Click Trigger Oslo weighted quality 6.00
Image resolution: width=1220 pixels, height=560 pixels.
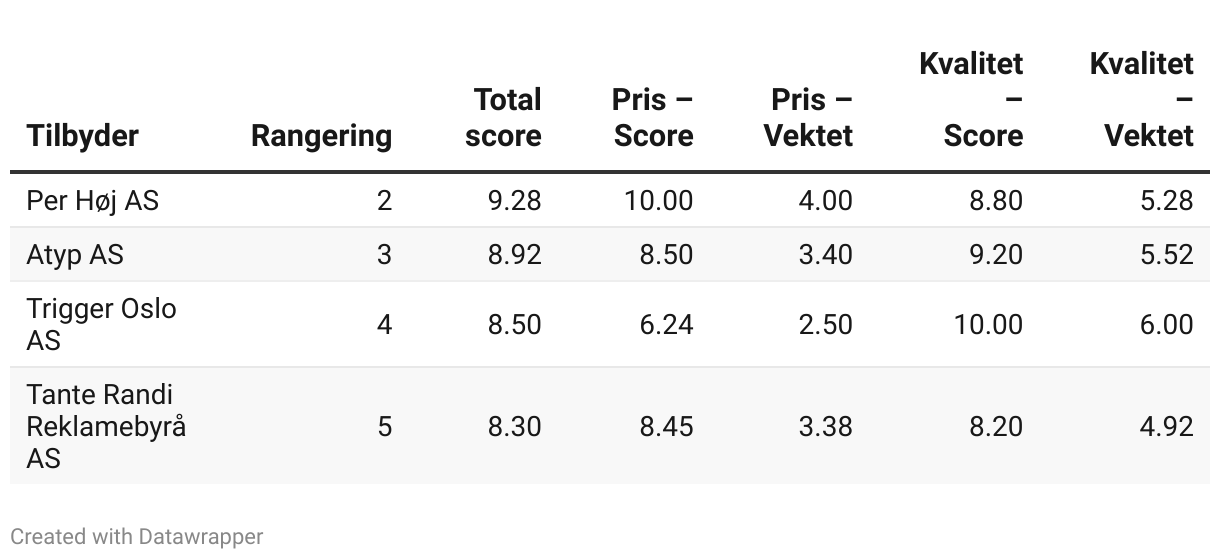click(x=1166, y=324)
